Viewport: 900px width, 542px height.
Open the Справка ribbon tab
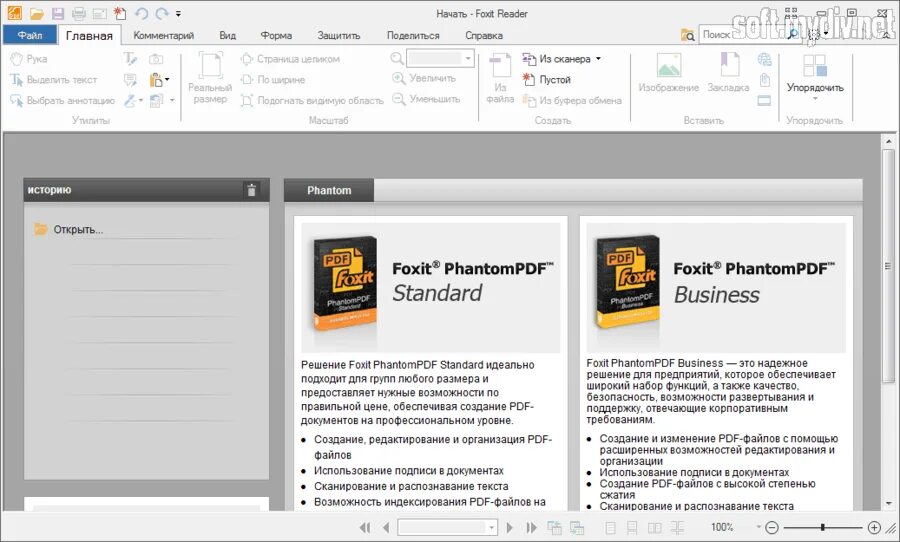pos(484,36)
